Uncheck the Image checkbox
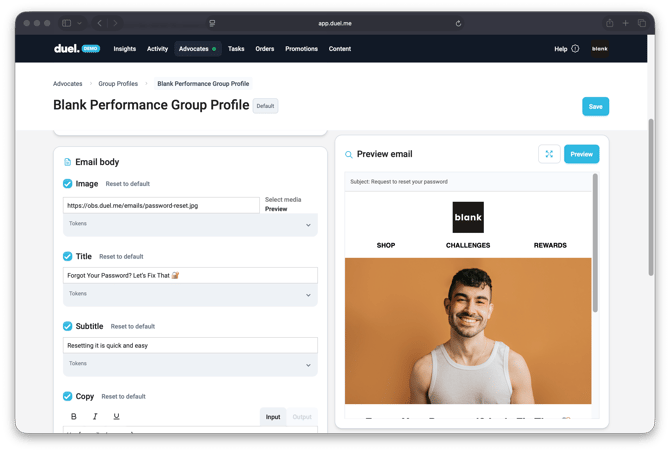This screenshot has width=670, height=452. click(x=68, y=184)
